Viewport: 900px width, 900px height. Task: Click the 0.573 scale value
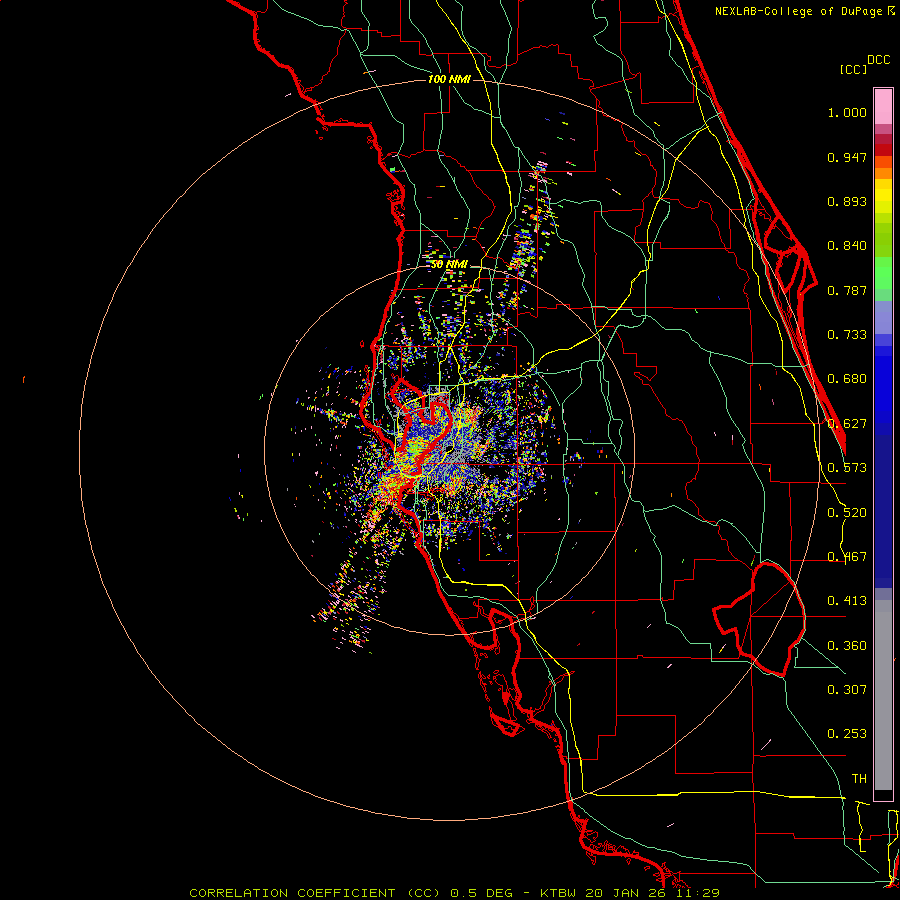(847, 468)
